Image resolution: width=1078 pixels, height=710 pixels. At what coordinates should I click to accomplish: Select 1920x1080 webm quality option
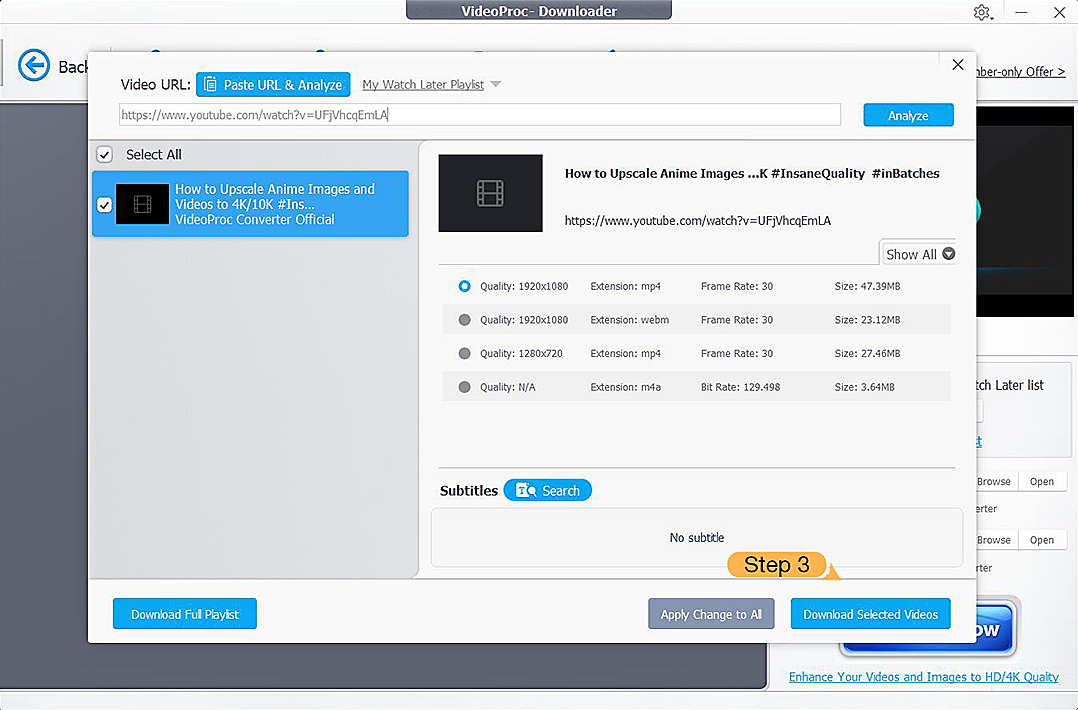pyautogui.click(x=465, y=320)
